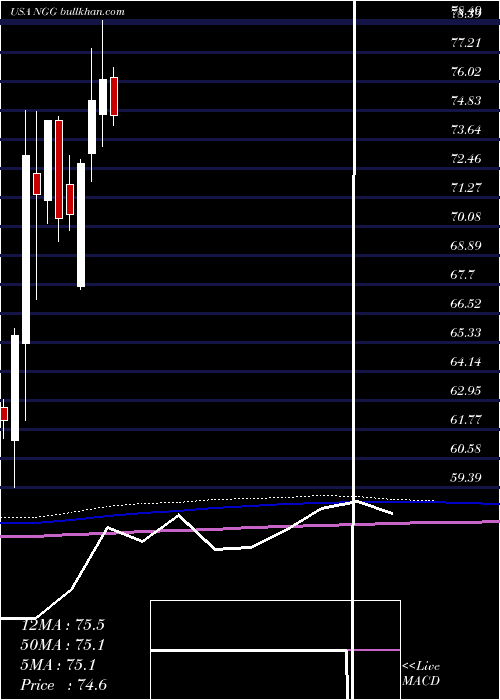Click the 74.83 price axis label
The height and width of the screenshot is (700, 500).
coord(466,100)
